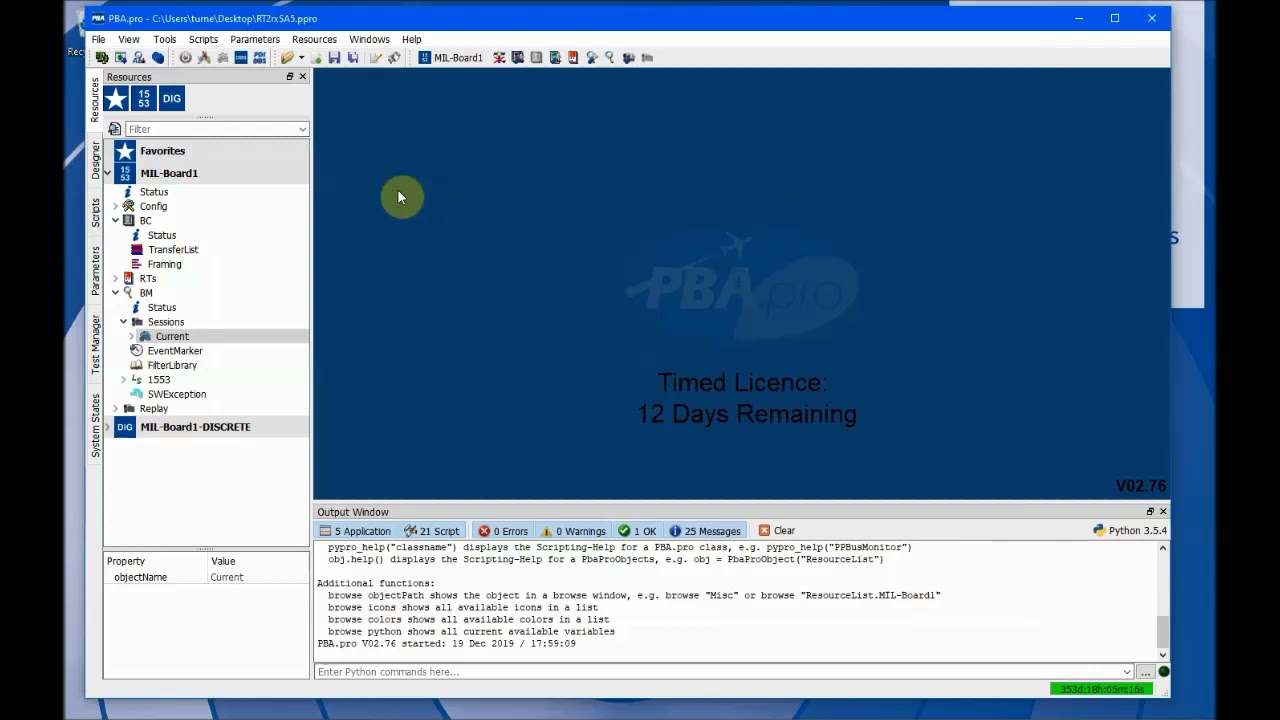Collapse the Sessions node
The width and height of the screenshot is (1280, 720).
click(x=123, y=322)
